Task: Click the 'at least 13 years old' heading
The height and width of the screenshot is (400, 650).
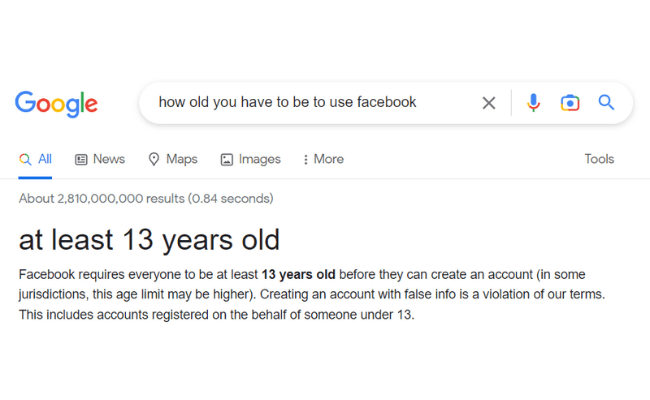Action: click(x=149, y=240)
